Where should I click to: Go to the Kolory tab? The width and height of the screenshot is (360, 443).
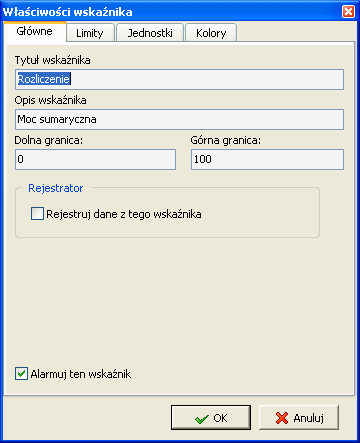pyautogui.click(x=211, y=33)
